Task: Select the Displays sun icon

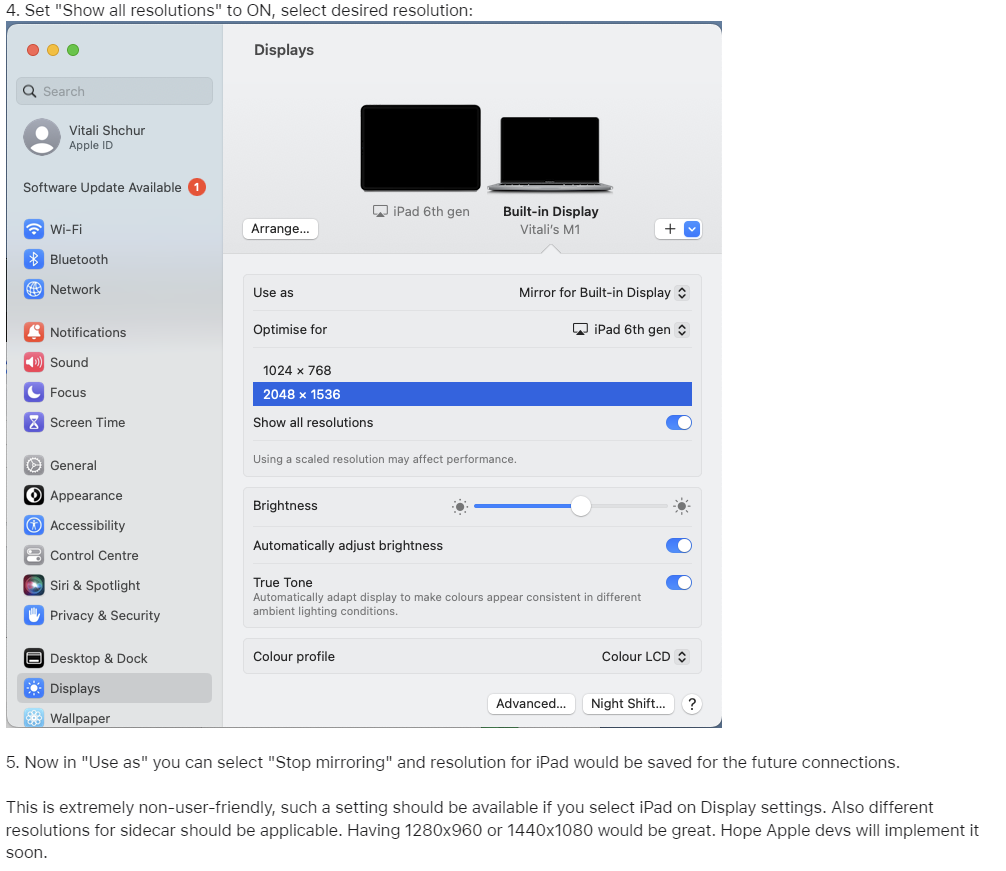Action: (x=34, y=688)
